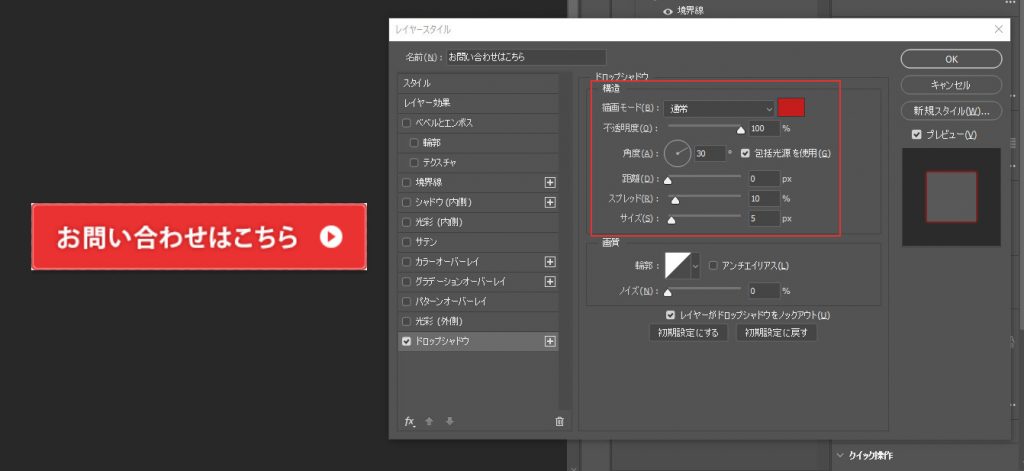Click the 新規スタイル button
This screenshot has width=1024, height=471.
[951, 110]
